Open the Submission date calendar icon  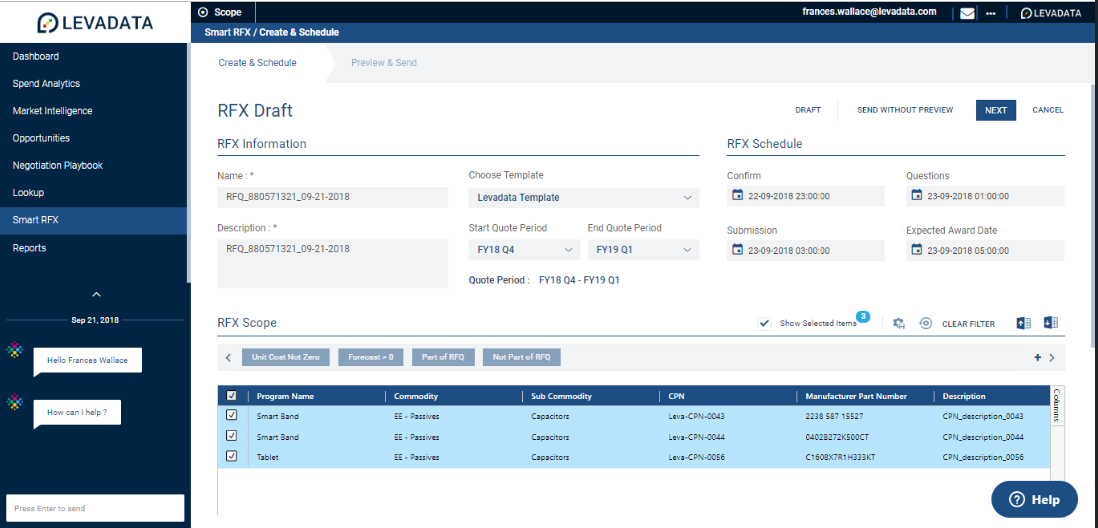tap(737, 250)
